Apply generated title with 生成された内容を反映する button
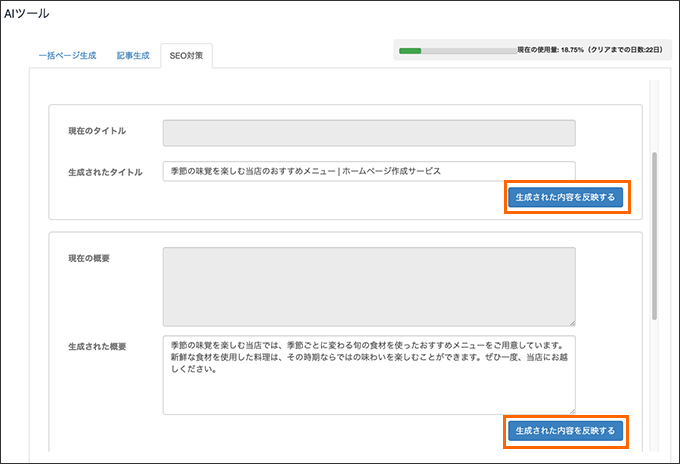680x464 pixels. tap(565, 197)
